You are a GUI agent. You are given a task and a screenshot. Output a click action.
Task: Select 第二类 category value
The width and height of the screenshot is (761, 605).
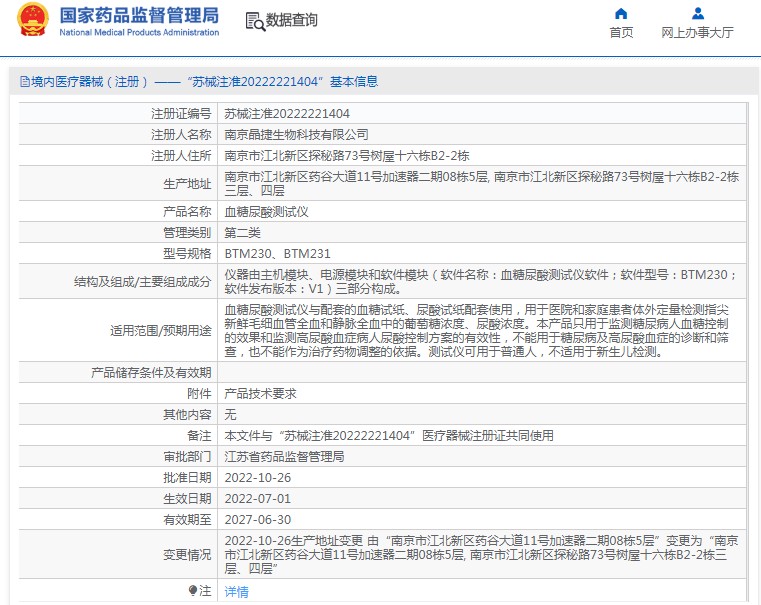pos(242,232)
